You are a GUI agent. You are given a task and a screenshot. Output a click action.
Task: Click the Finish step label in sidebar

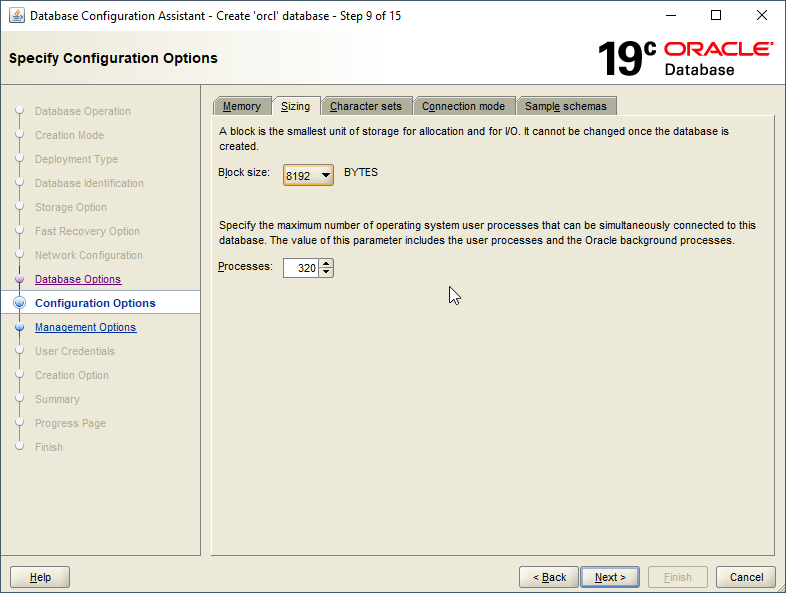click(49, 447)
